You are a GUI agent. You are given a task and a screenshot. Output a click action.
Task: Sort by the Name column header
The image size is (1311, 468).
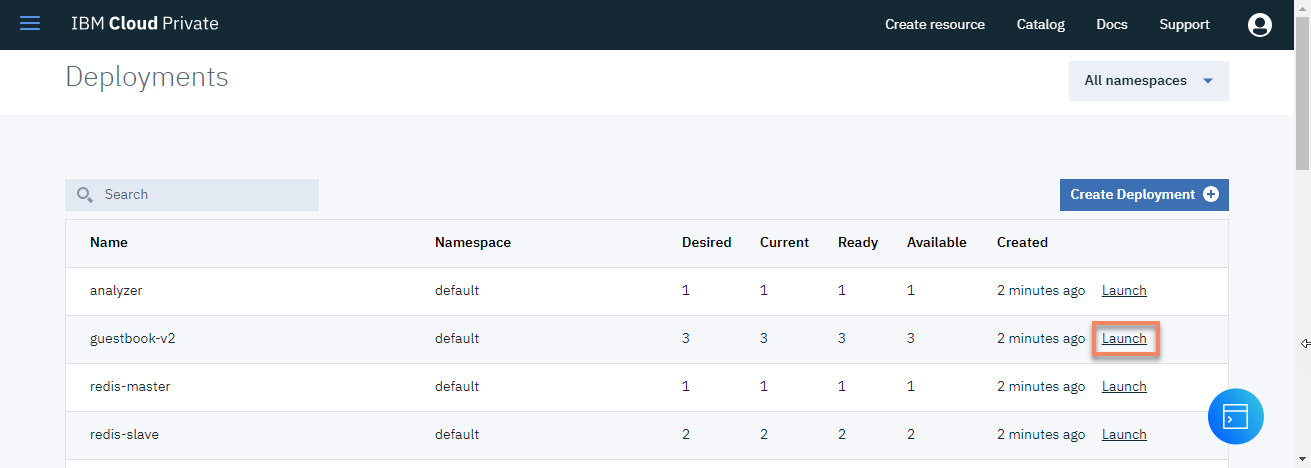tap(109, 243)
